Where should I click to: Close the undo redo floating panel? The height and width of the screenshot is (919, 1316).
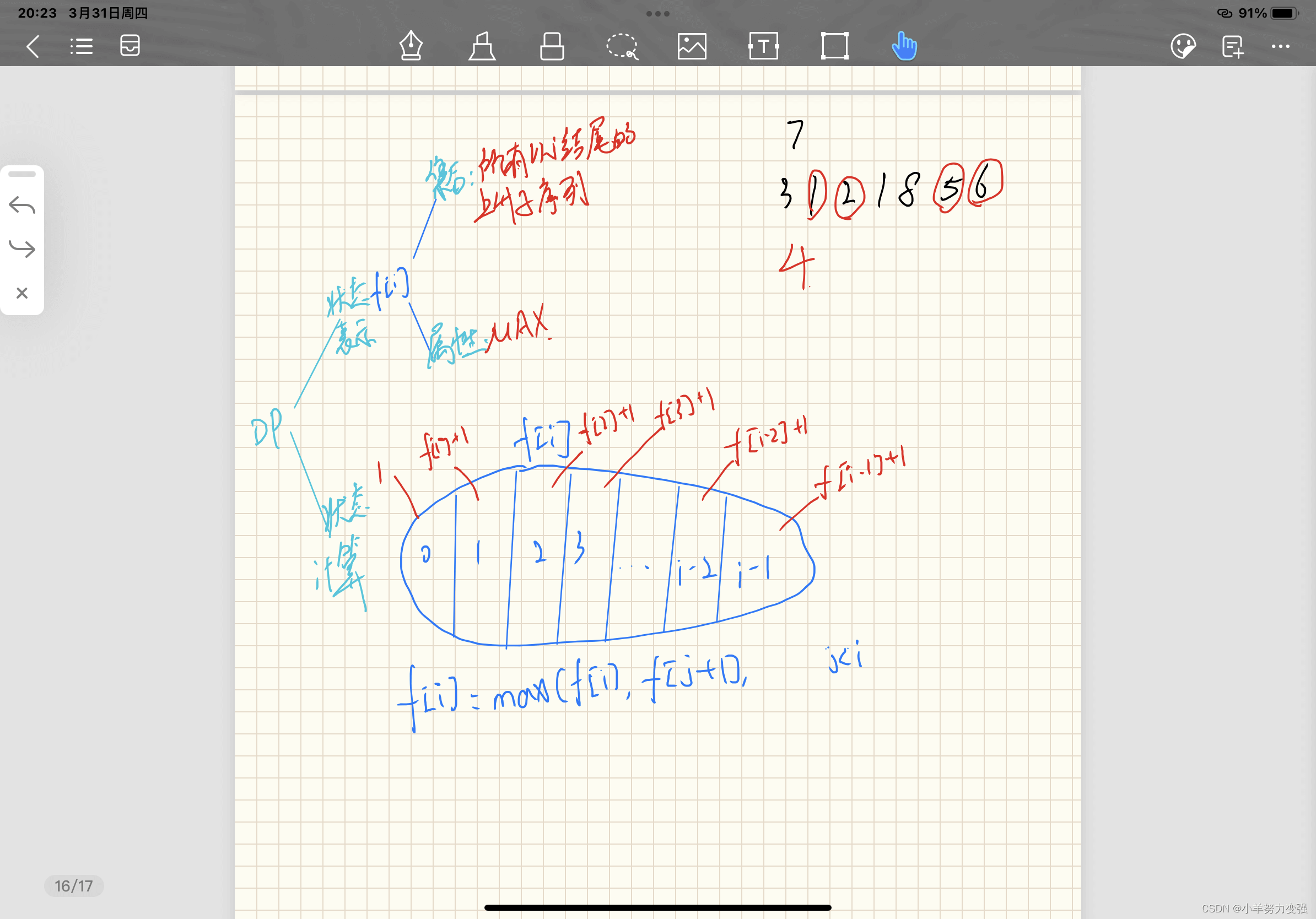pos(23,293)
